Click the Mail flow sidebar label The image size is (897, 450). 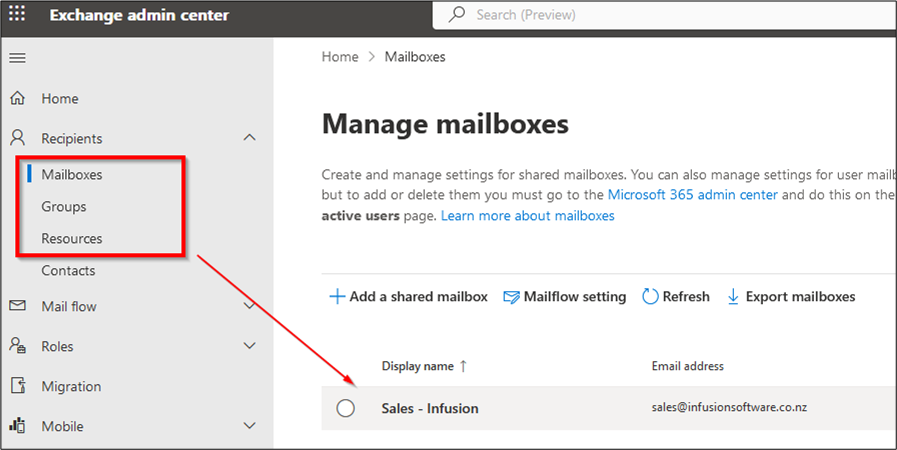tap(69, 306)
